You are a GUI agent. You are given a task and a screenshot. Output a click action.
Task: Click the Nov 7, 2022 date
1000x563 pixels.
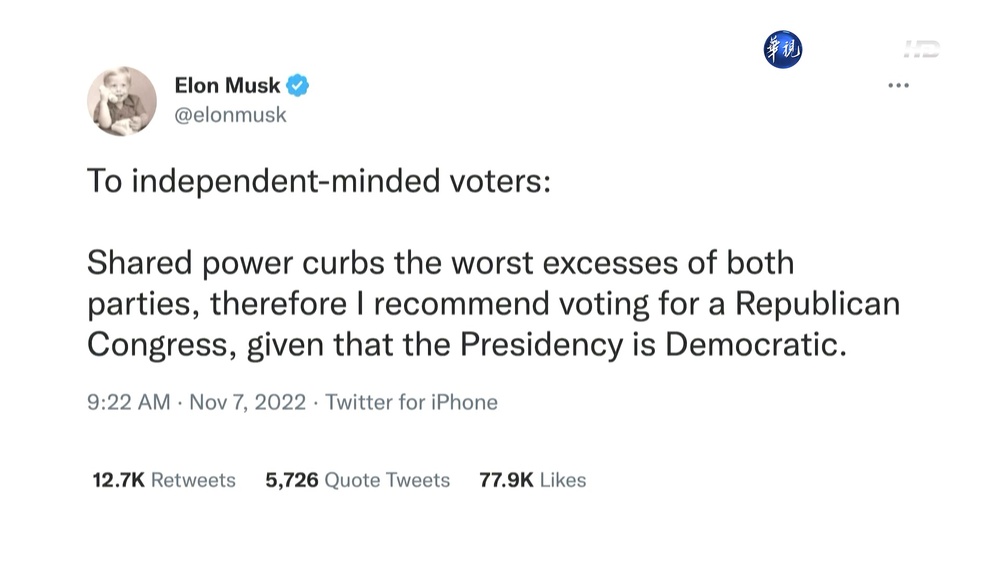pyautogui.click(x=245, y=402)
